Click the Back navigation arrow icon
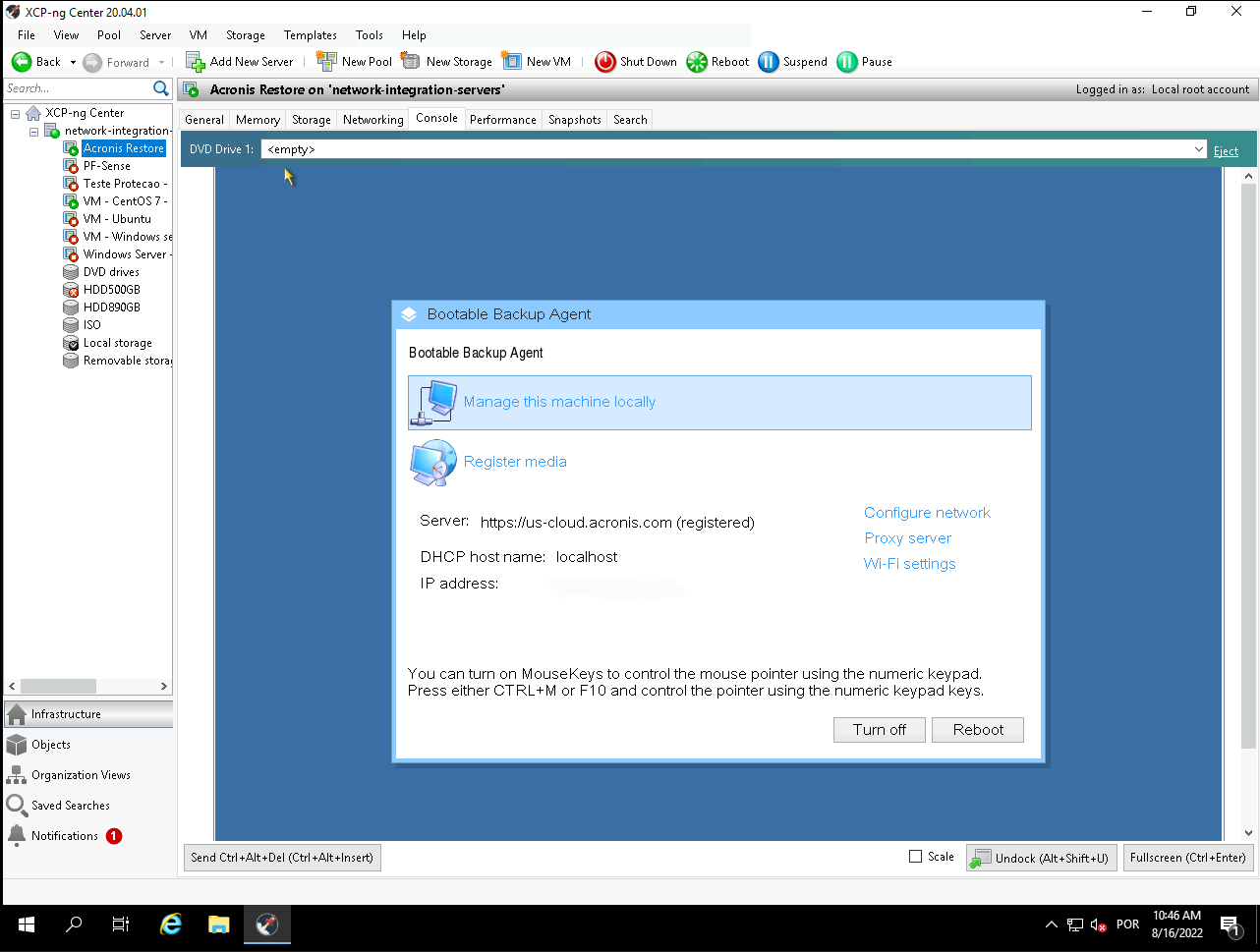Image resolution: width=1260 pixels, height=952 pixels. 22,62
